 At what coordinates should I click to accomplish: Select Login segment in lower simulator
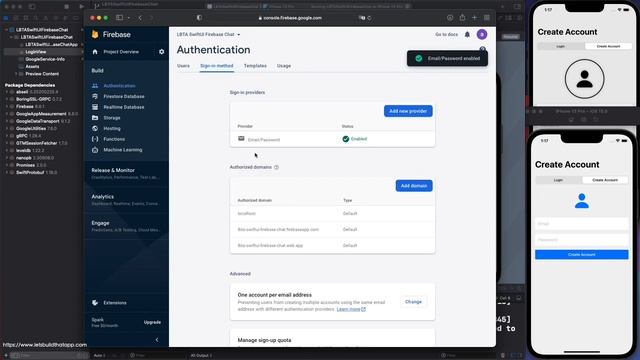pyautogui.click(x=558, y=180)
